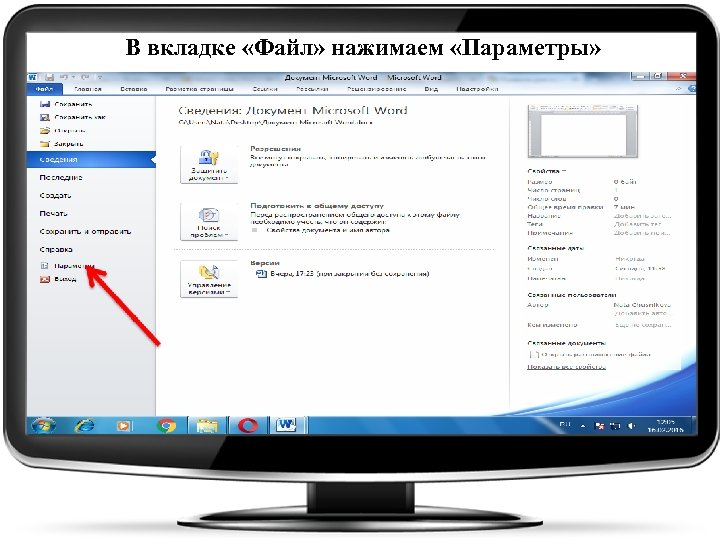The width and height of the screenshot is (720, 540).
Task: Switch to the Ссылки tab
Action: point(265,89)
